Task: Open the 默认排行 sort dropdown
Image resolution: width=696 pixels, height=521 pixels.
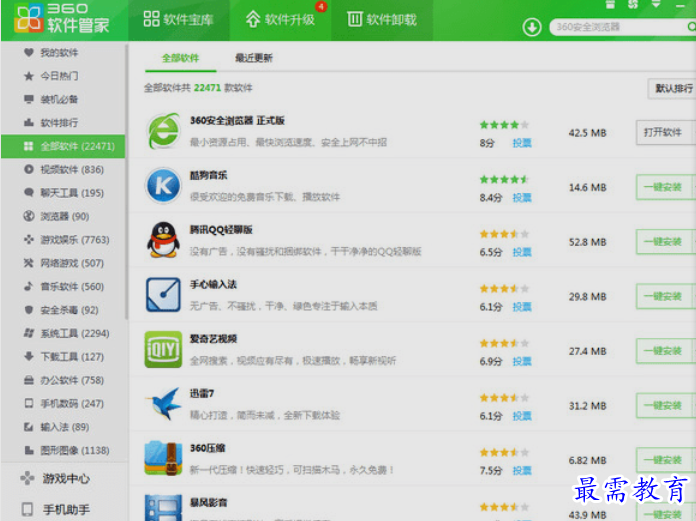Action: click(672, 88)
